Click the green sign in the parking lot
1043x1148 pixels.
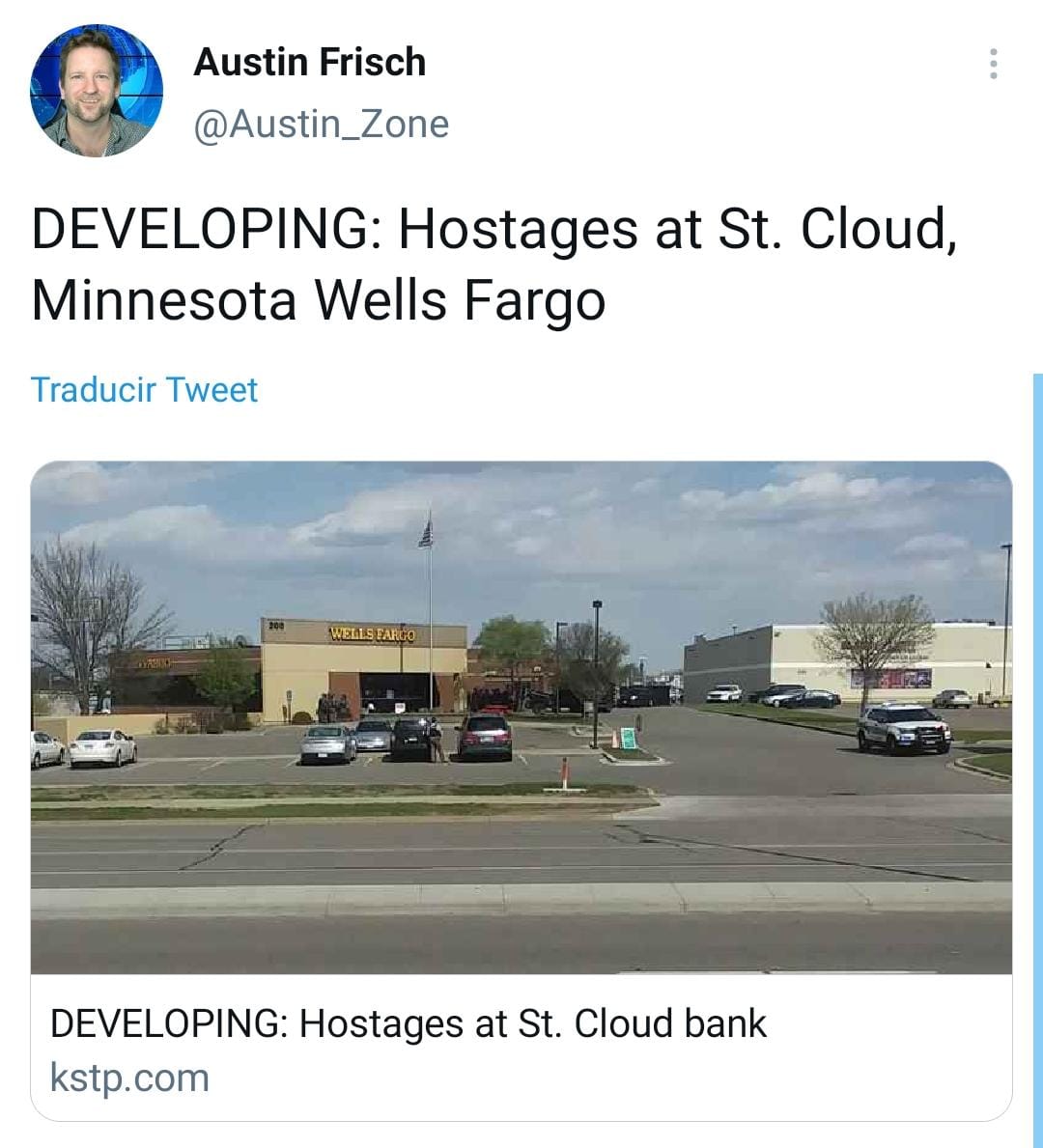pos(629,738)
